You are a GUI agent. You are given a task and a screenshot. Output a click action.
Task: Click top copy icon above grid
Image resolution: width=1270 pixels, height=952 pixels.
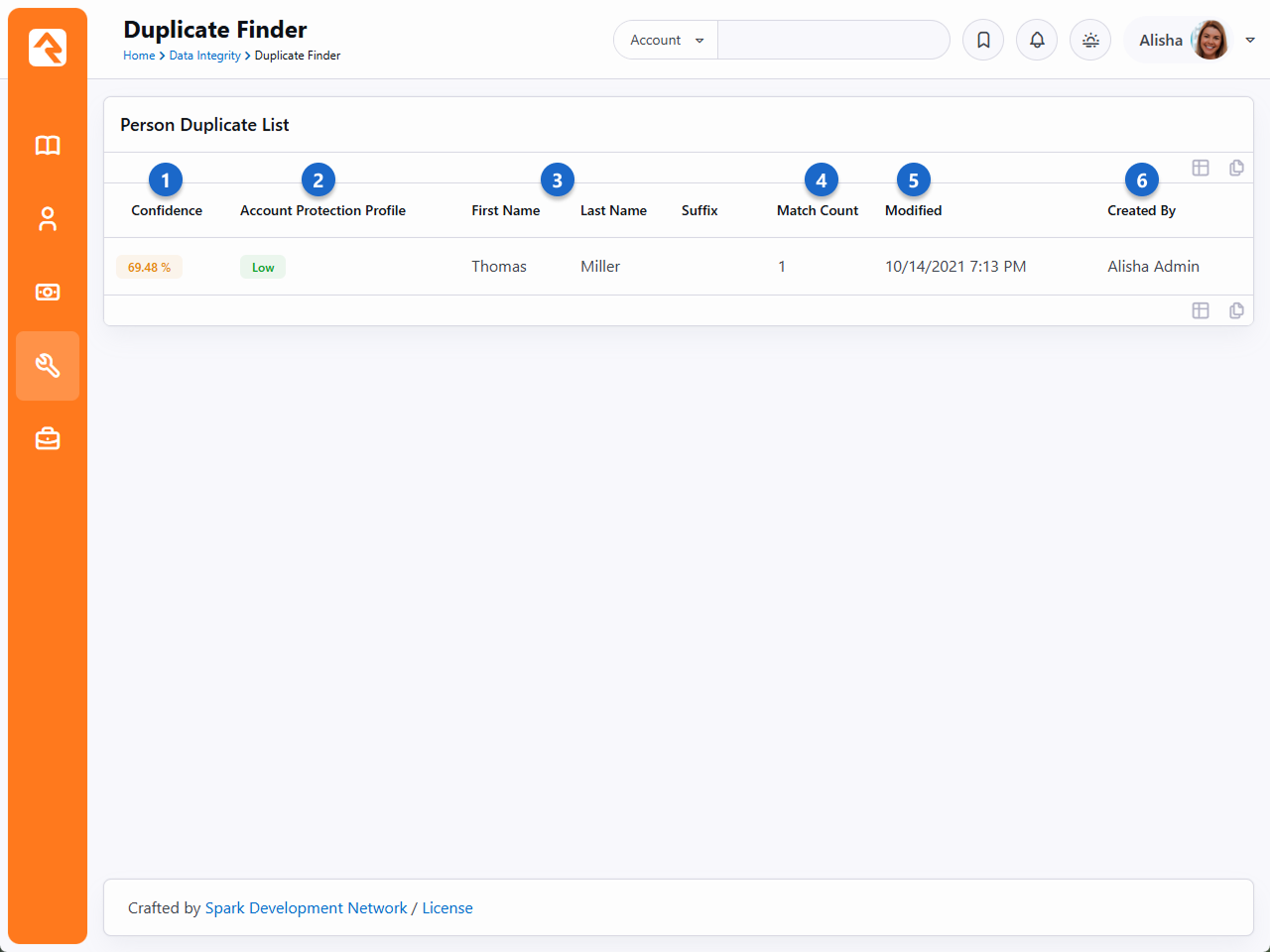point(1236,168)
